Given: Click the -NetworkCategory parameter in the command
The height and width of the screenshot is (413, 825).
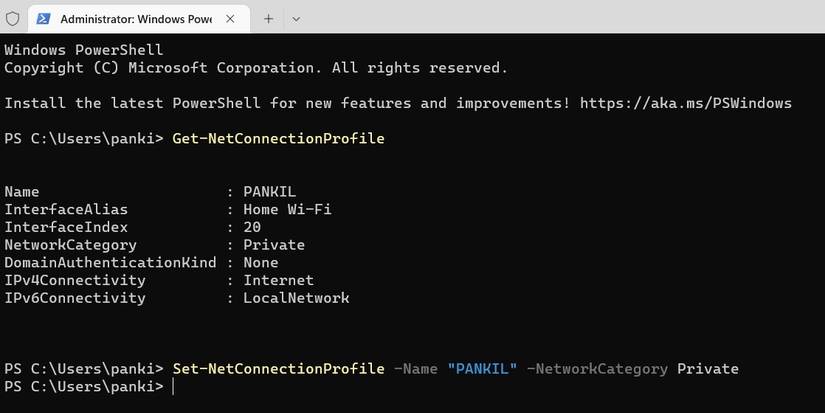Looking at the screenshot, I should pos(597,369).
